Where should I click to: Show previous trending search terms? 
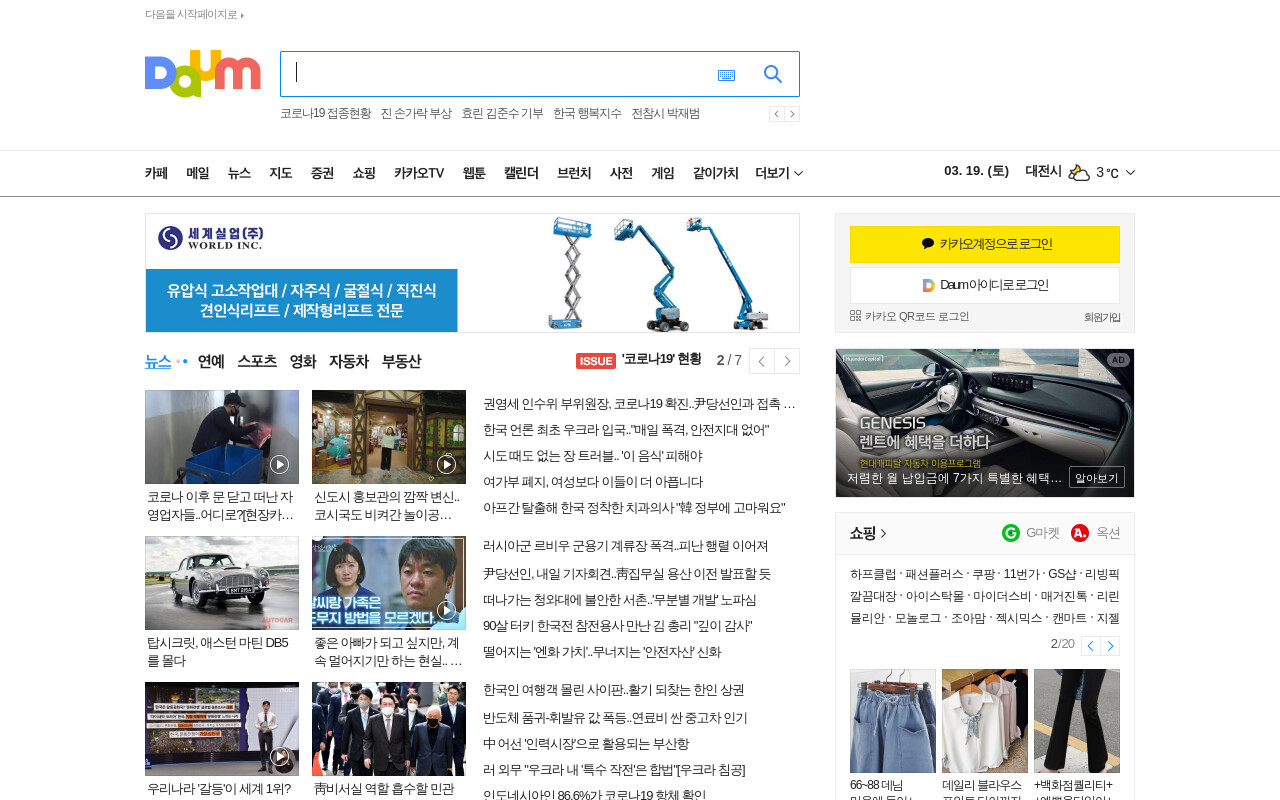coord(776,114)
